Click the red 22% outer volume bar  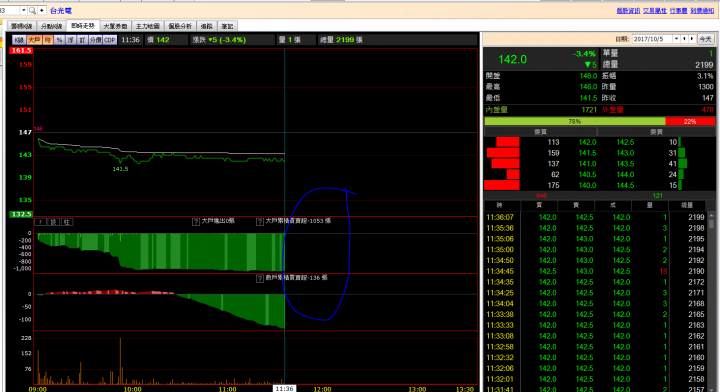pos(690,121)
